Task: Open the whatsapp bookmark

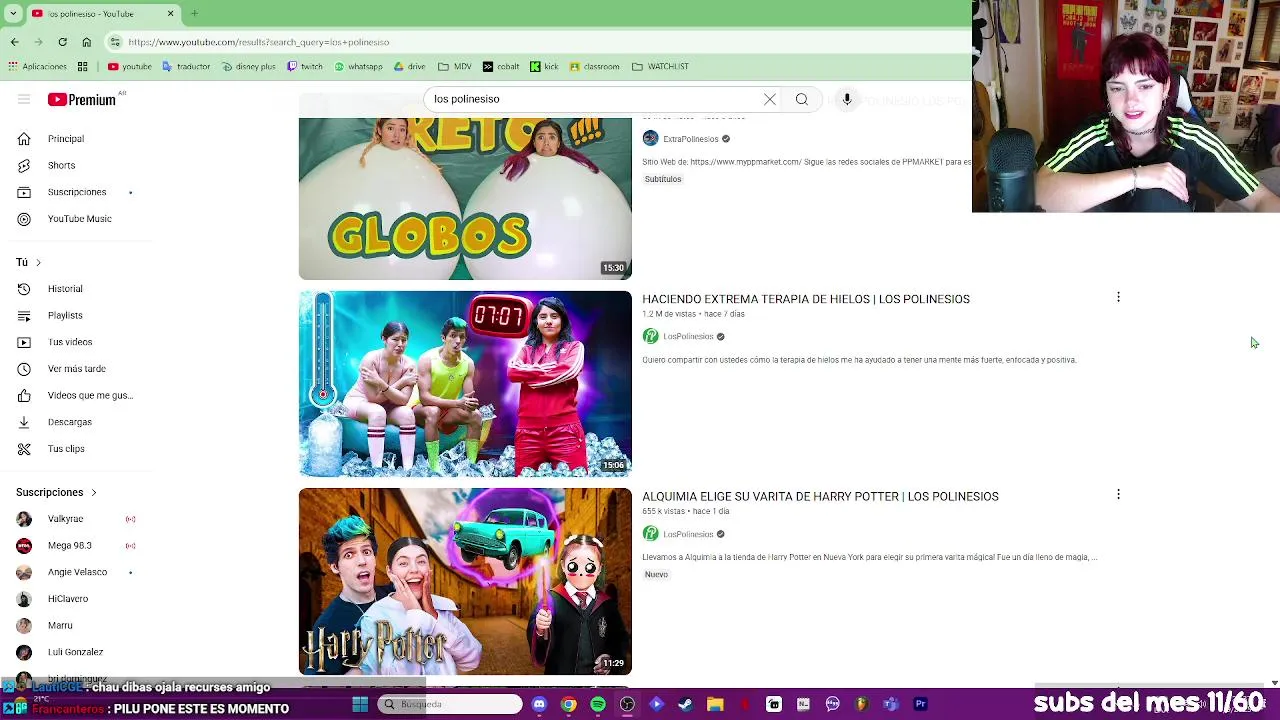Action: (358, 66)
